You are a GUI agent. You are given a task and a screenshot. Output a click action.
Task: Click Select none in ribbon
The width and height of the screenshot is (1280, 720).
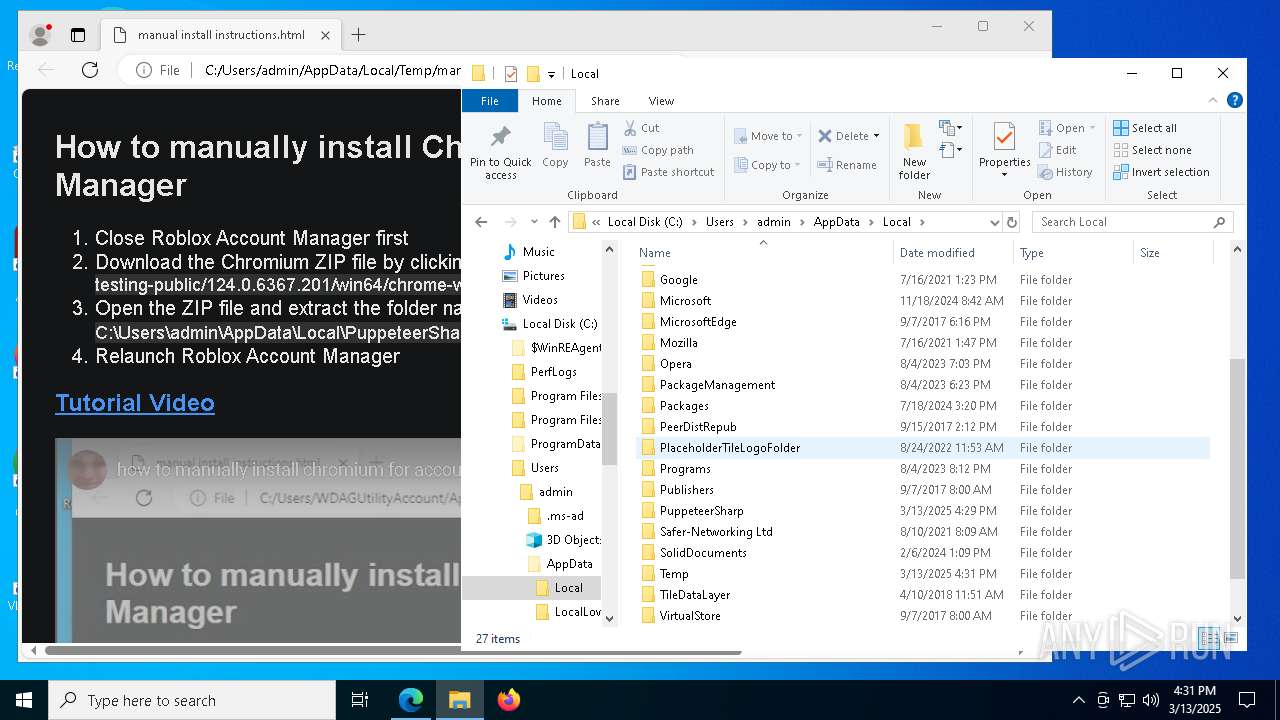1152,150
